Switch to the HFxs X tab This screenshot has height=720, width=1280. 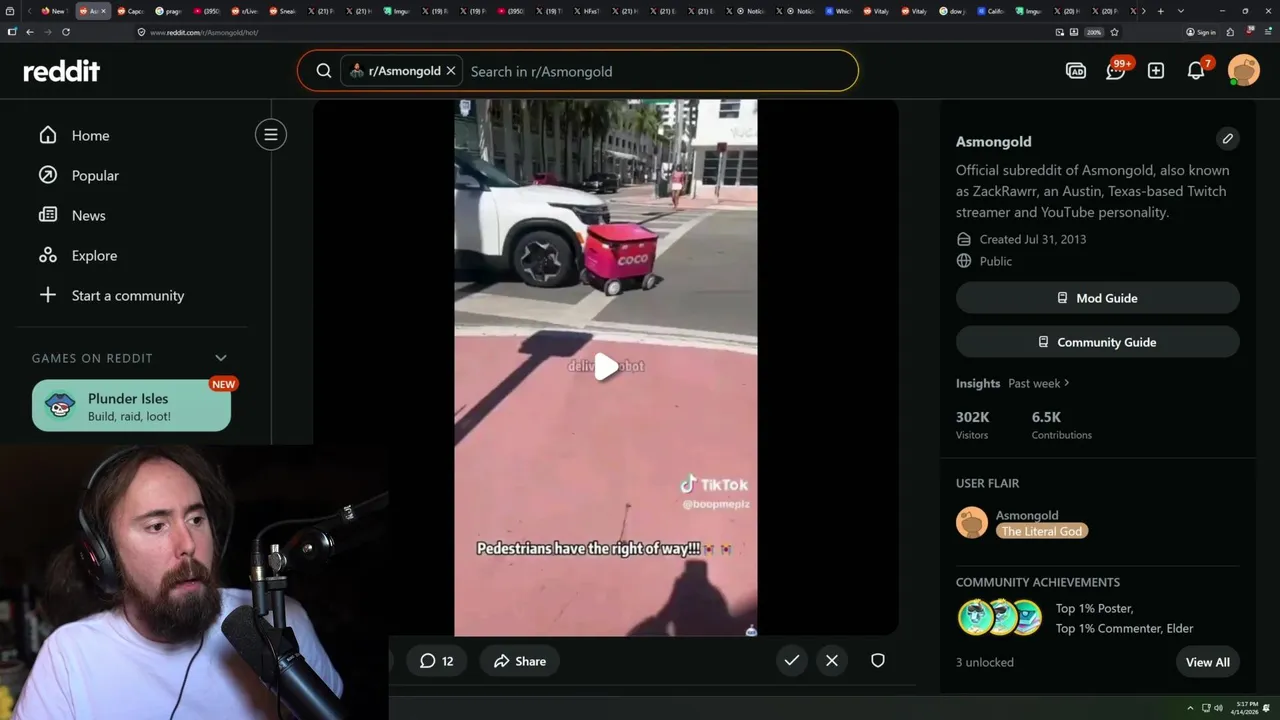point(586,11)
